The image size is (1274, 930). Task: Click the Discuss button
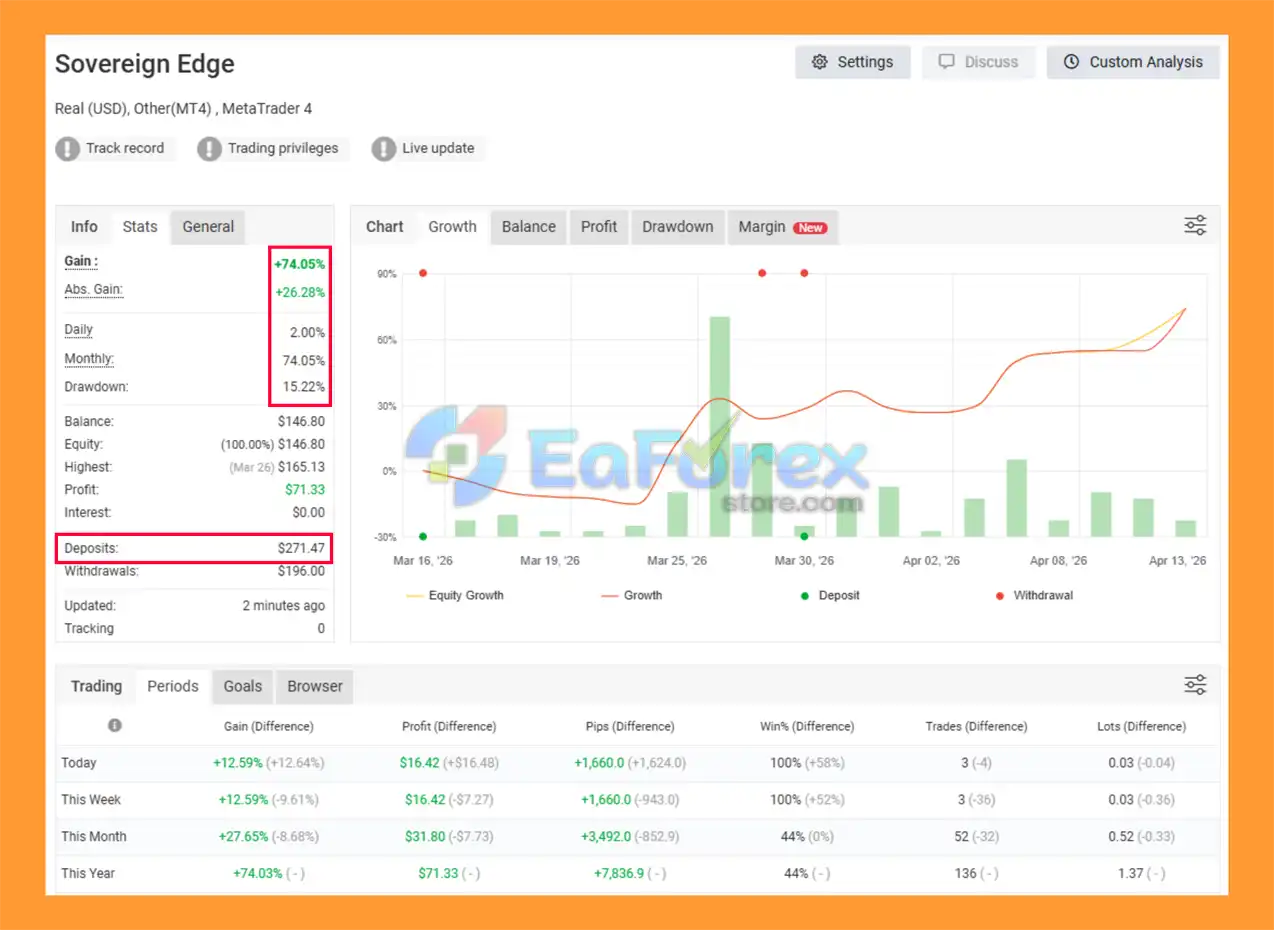978,62
